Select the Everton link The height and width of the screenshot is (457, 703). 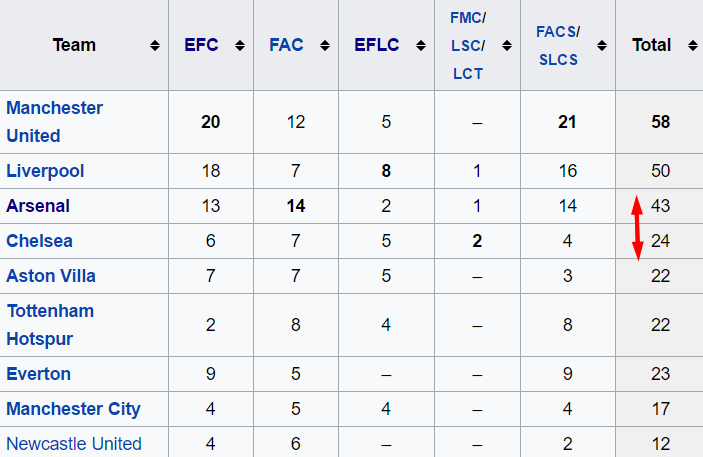(x=38, y=374)
